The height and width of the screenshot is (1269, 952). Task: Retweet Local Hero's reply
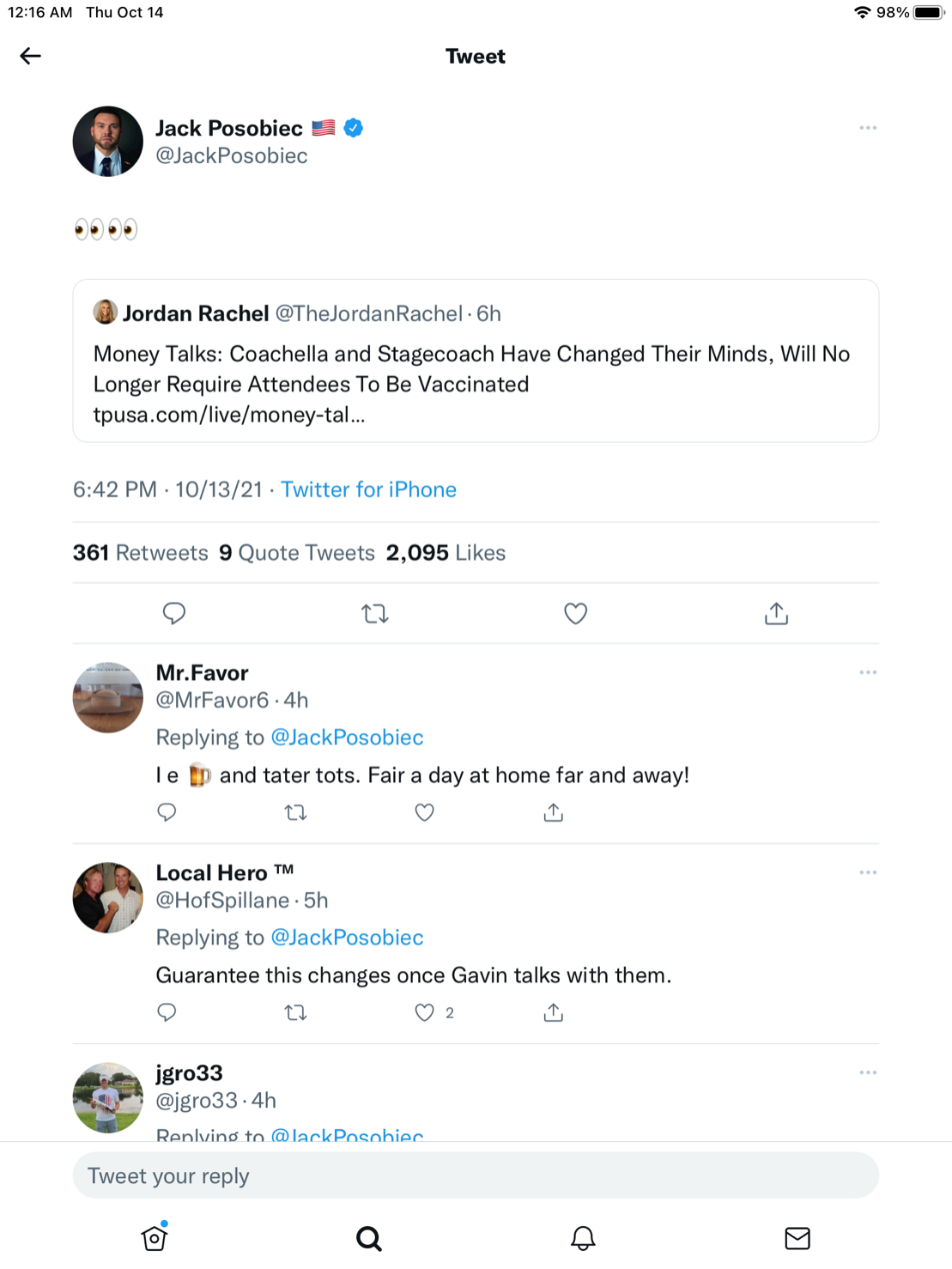(x=295, y=1012)
